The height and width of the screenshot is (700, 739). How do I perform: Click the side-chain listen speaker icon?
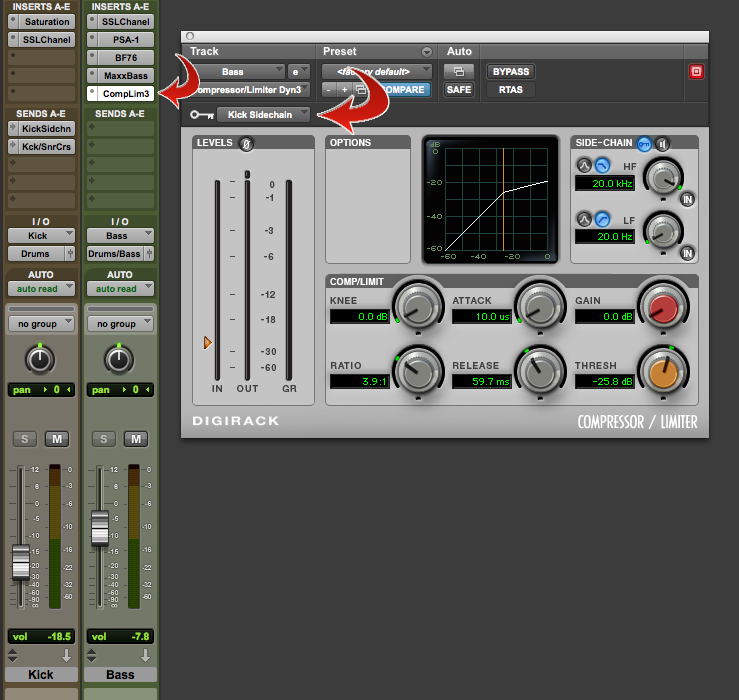[661, 143]
